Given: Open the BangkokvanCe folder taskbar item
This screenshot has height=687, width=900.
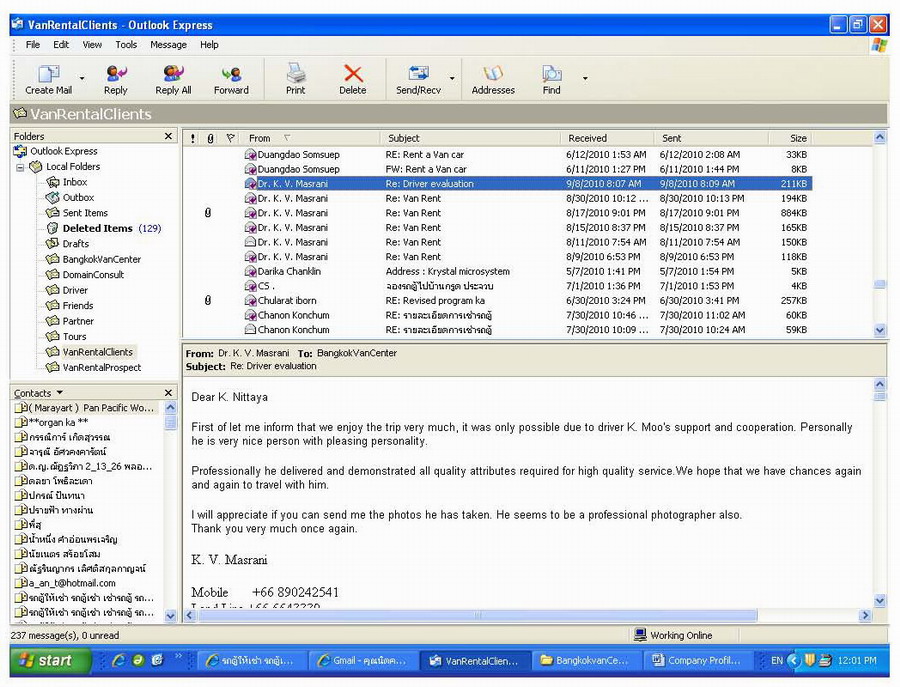Looking at the screenshot, I should (585, 661).
